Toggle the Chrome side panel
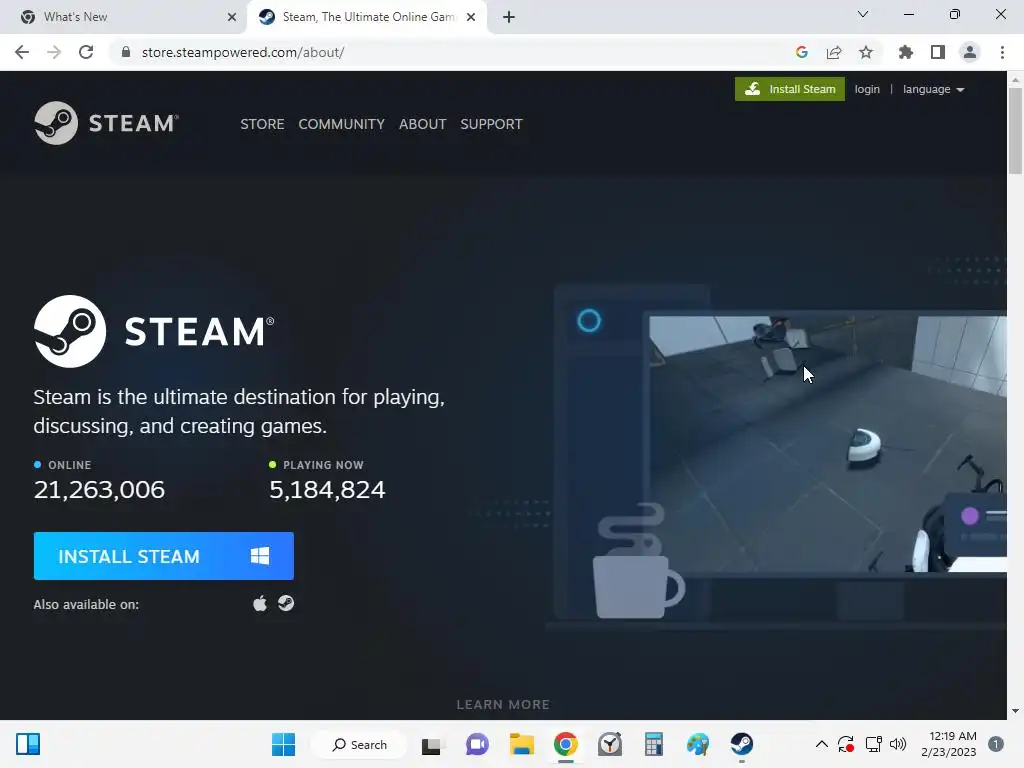This screenshot has width=1024, height=768. pyautogui.click(x=938, y=52)
